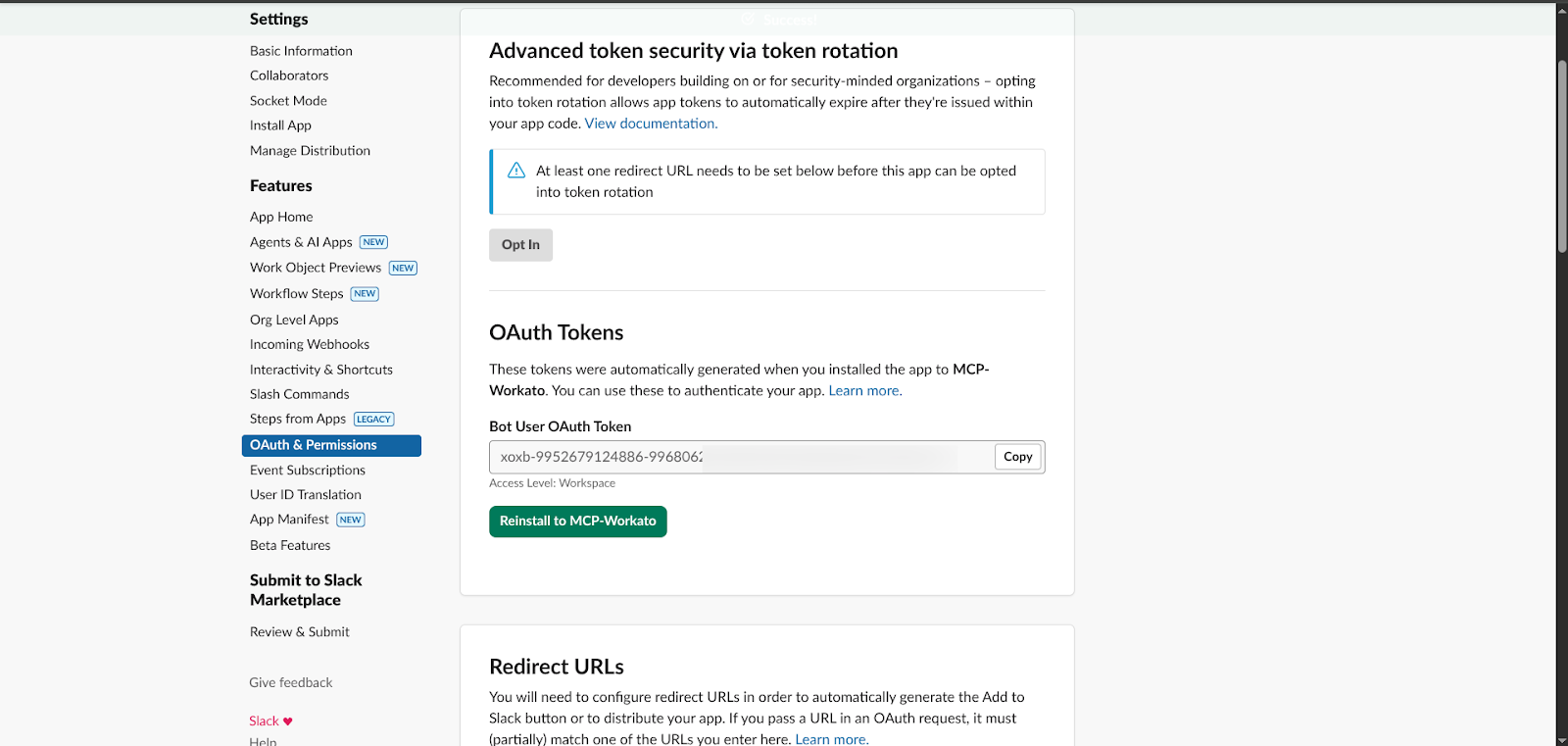Click the NEW badge next to Workflow Steps

pos(365,294)
